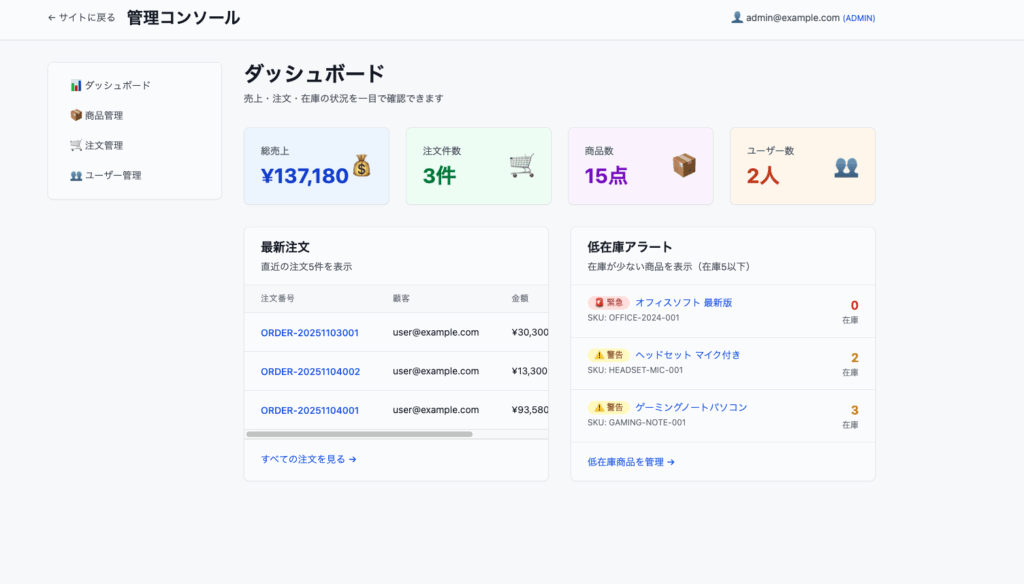Screen dimensions: 1024x584
Task: Open 商品管理 in the sidebar menu
Action: [97, 115]
